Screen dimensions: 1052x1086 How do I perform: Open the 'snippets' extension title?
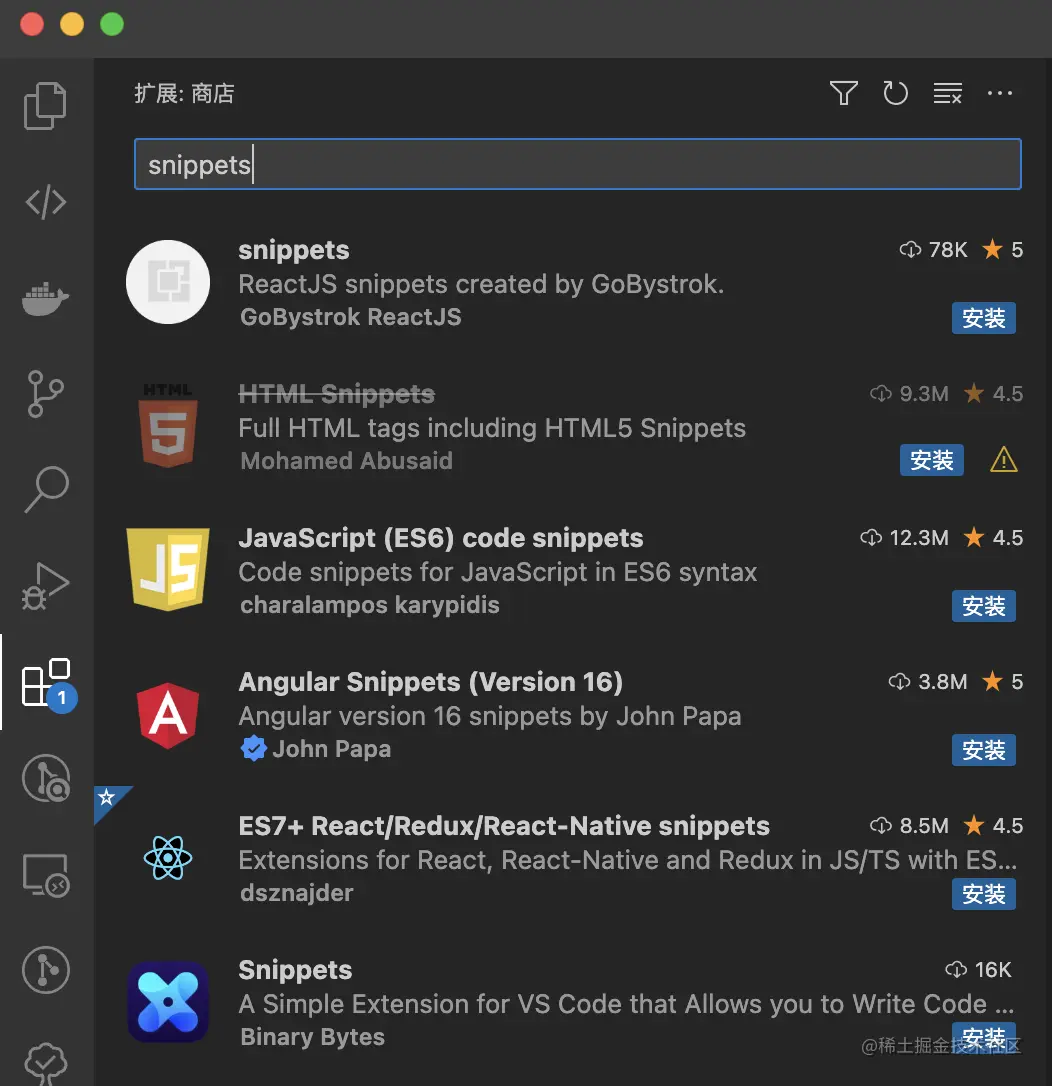coord(294,251)
